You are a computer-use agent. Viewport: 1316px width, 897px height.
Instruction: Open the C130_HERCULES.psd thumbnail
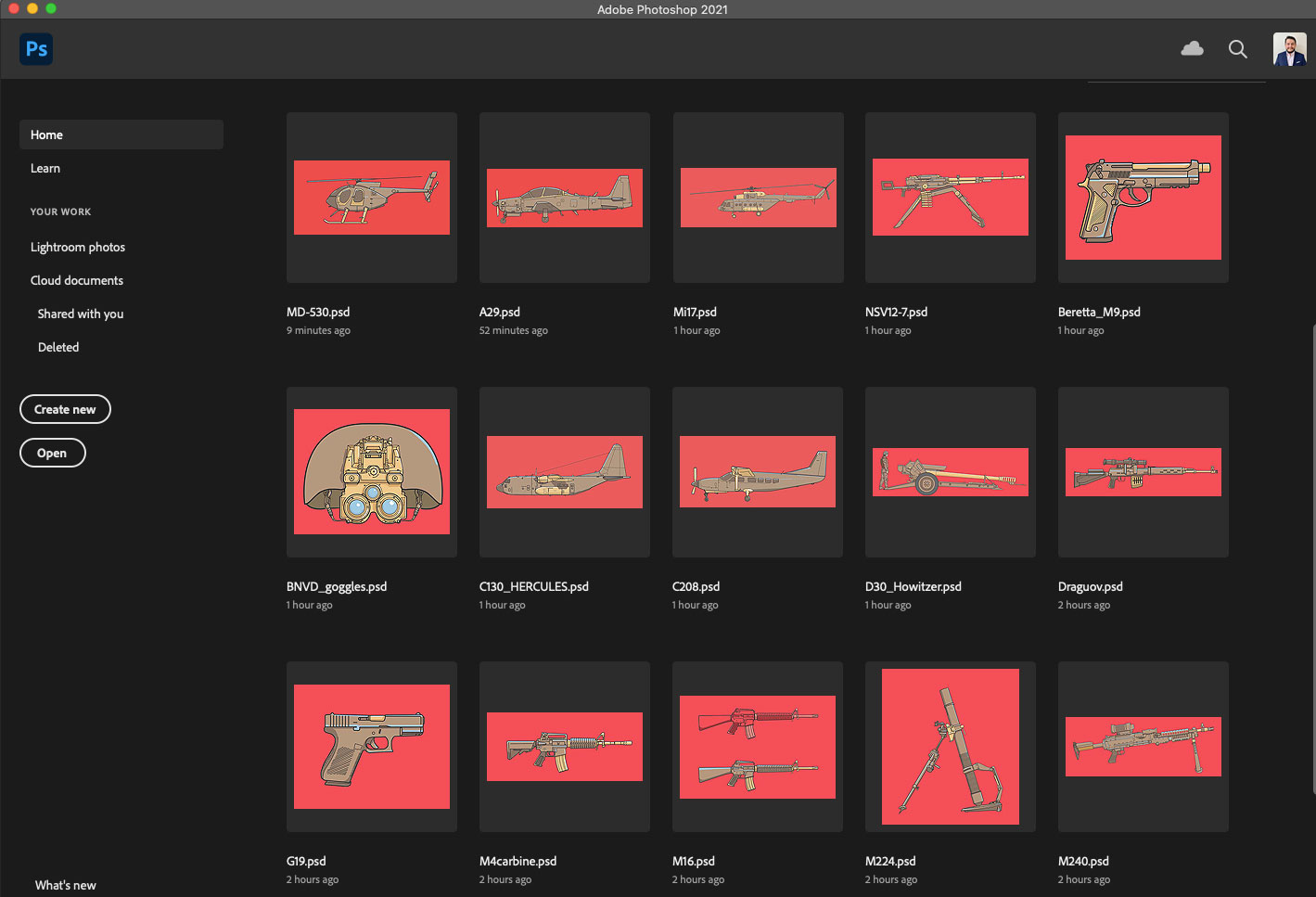click(x=565, y=472)
